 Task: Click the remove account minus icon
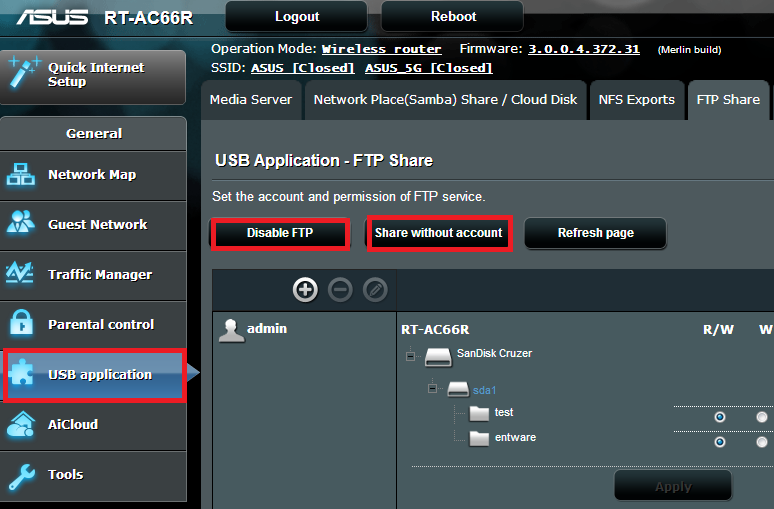tap(340, 290)
